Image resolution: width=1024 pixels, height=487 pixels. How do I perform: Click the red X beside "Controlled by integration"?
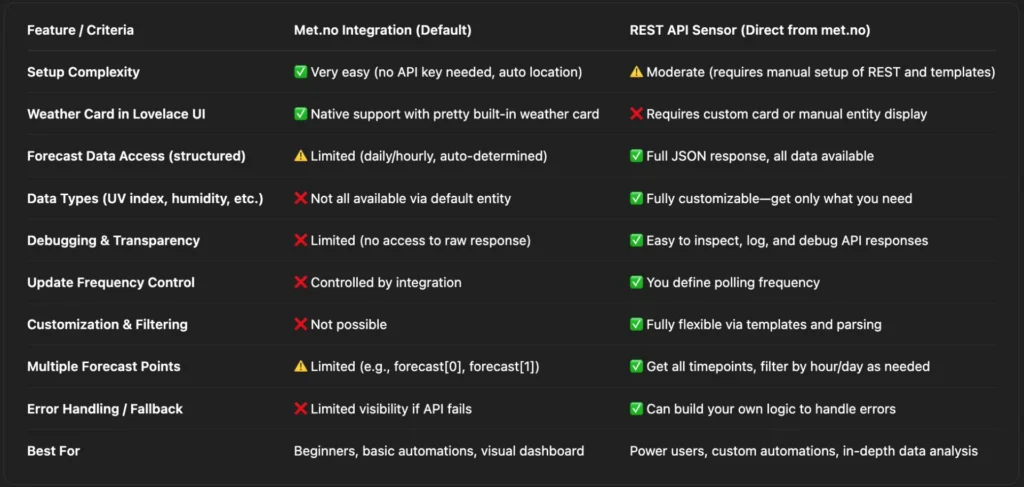(300, 282)
